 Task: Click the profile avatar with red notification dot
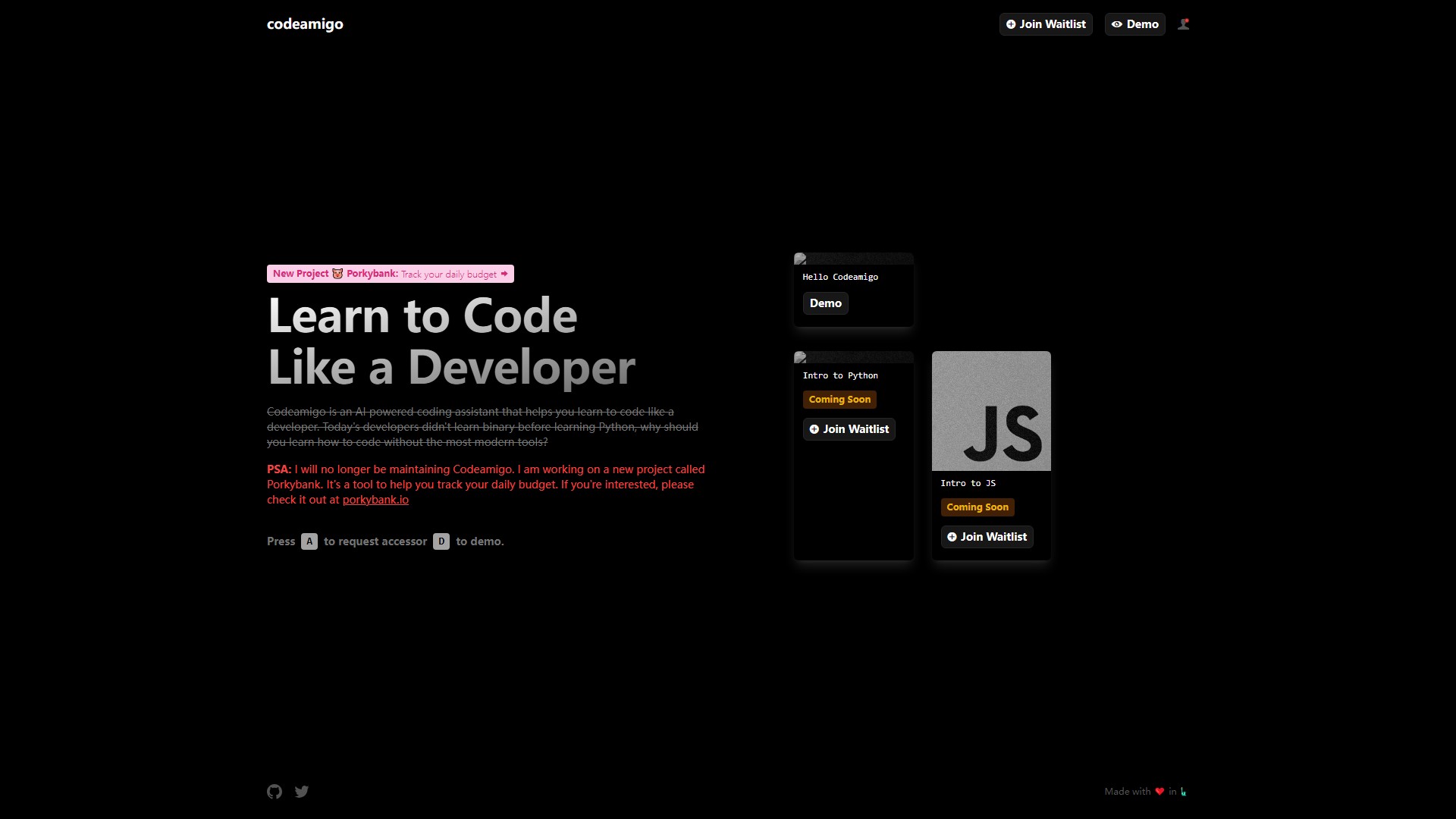coord(1183,24)
